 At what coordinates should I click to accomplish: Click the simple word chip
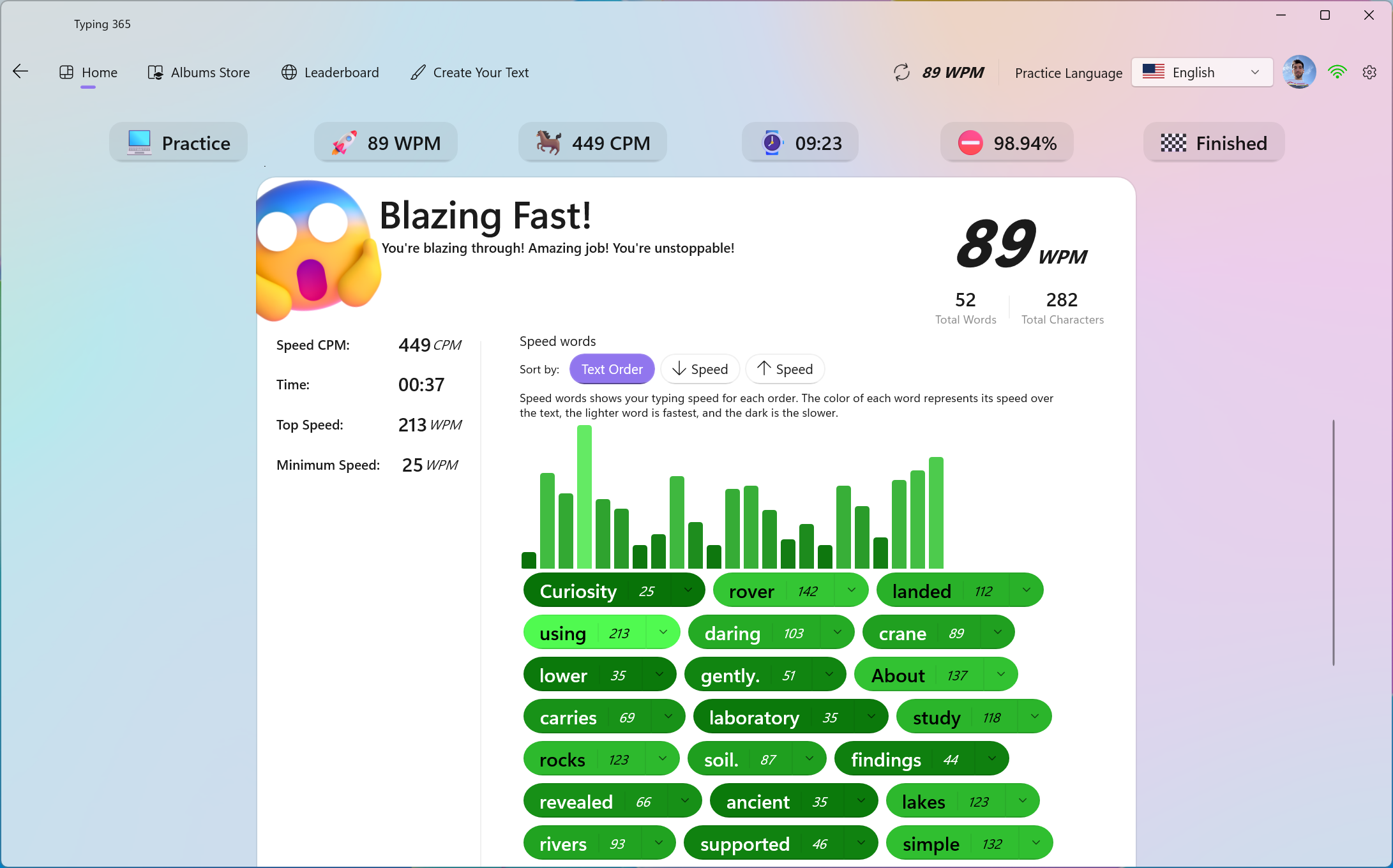click(x=969, y=843)
